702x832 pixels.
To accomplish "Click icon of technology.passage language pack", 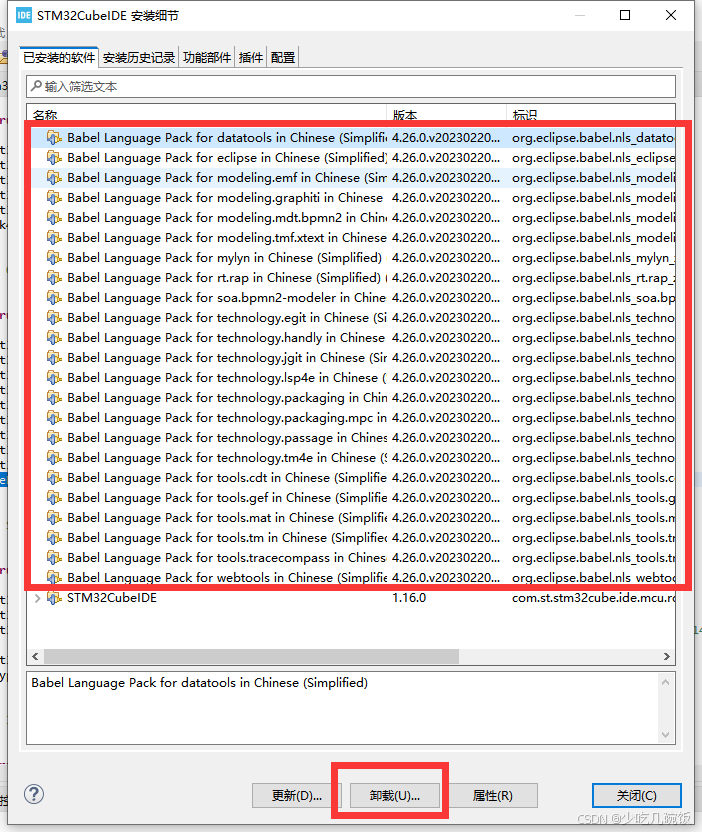I will tap(54, 438).
